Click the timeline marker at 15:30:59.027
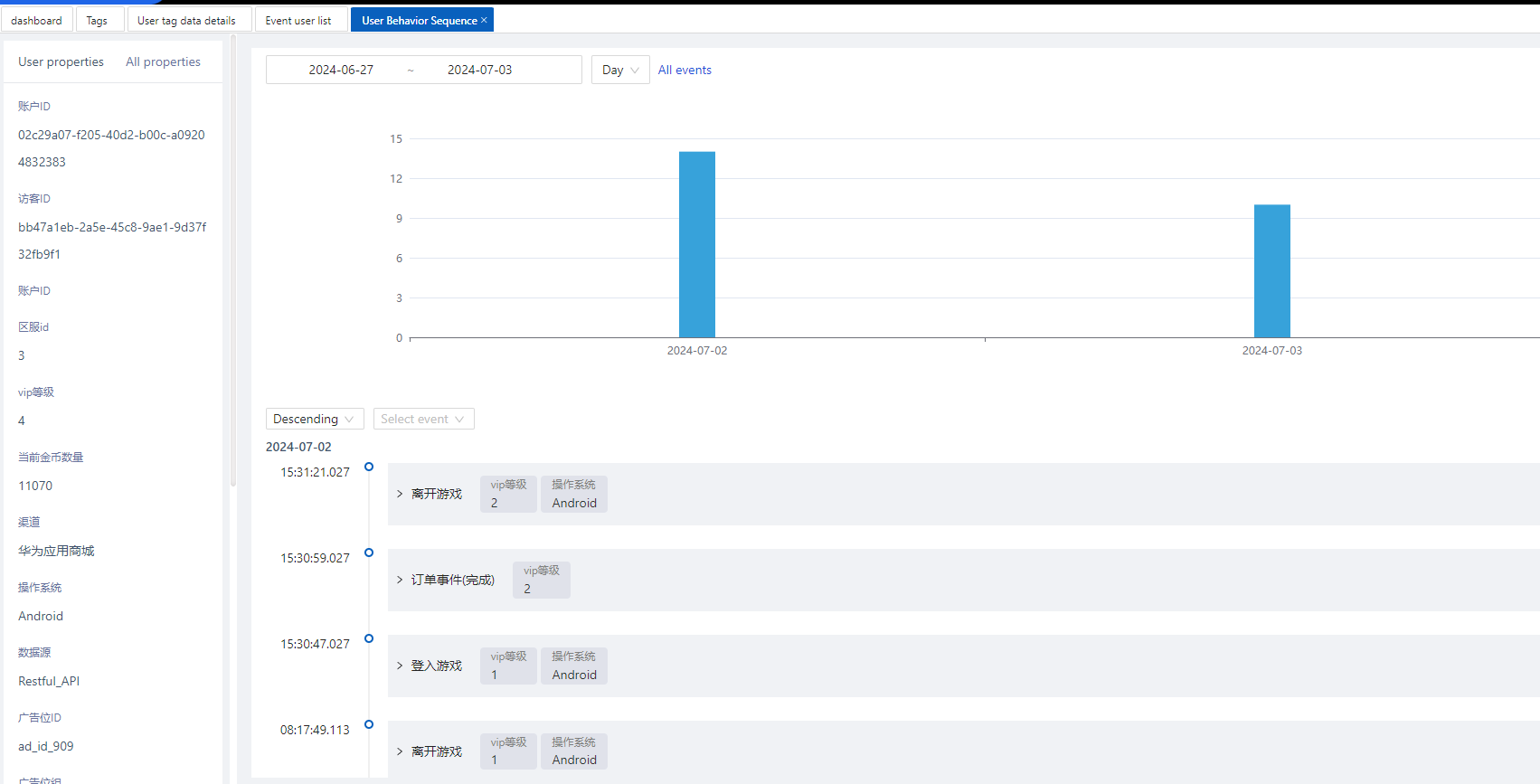The image size is (1540, 784). pyautogui.click(x=369, y=553)
